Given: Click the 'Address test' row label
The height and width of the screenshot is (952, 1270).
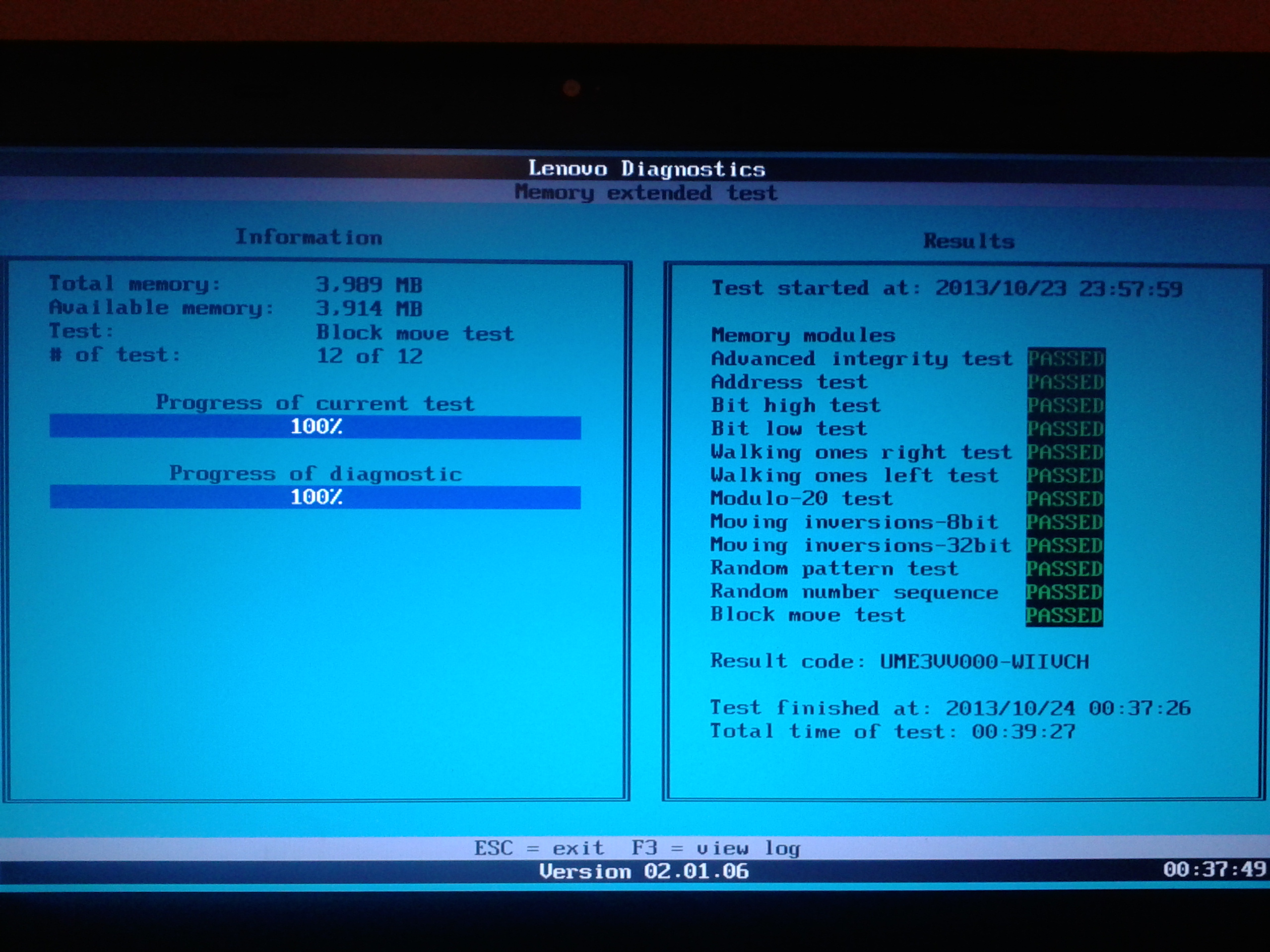Looking at the screenshot, I should tap(789, 382).
